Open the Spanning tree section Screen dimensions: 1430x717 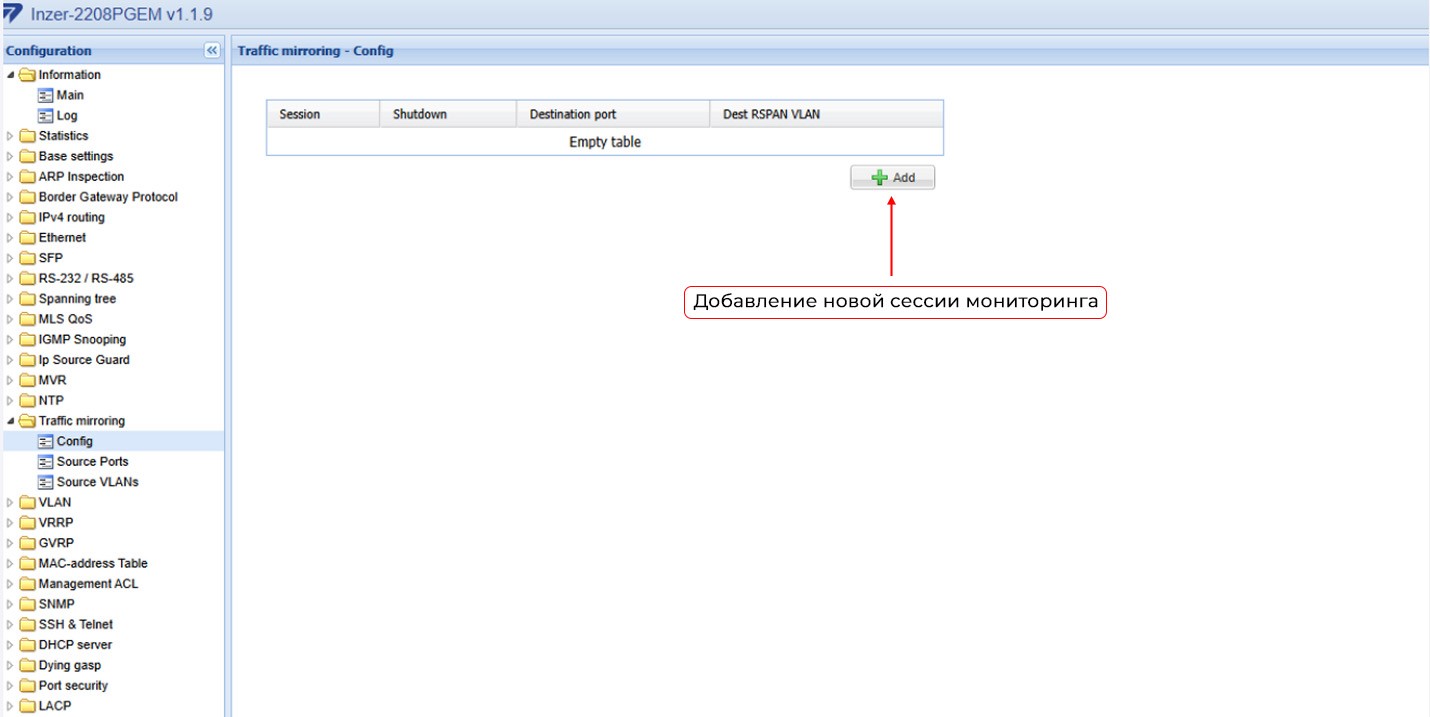click(77, 299)
